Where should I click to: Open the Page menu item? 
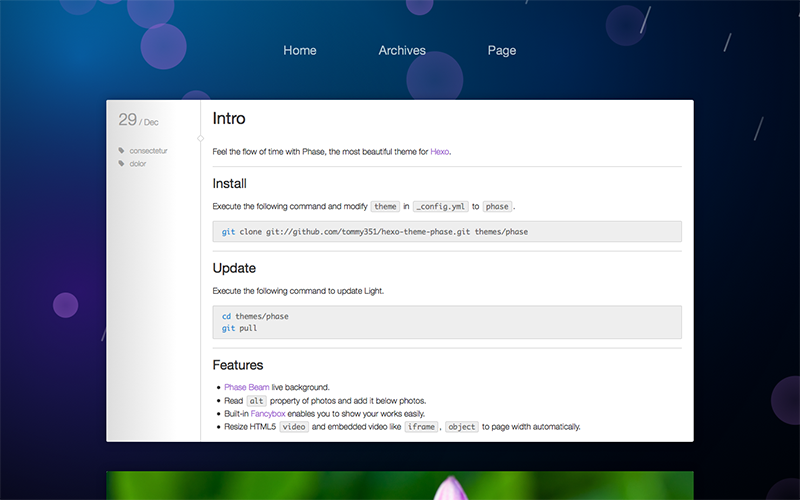[502, 50]
